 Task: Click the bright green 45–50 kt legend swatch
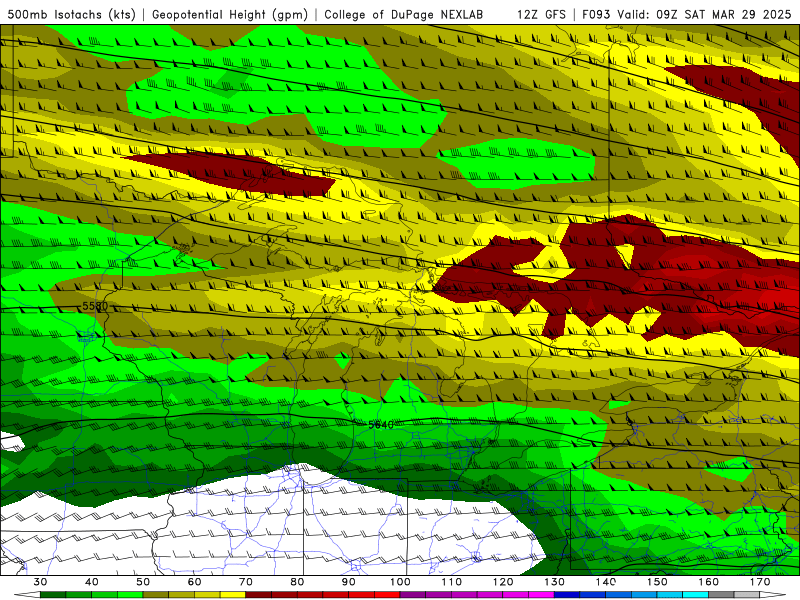pos(130,595)
